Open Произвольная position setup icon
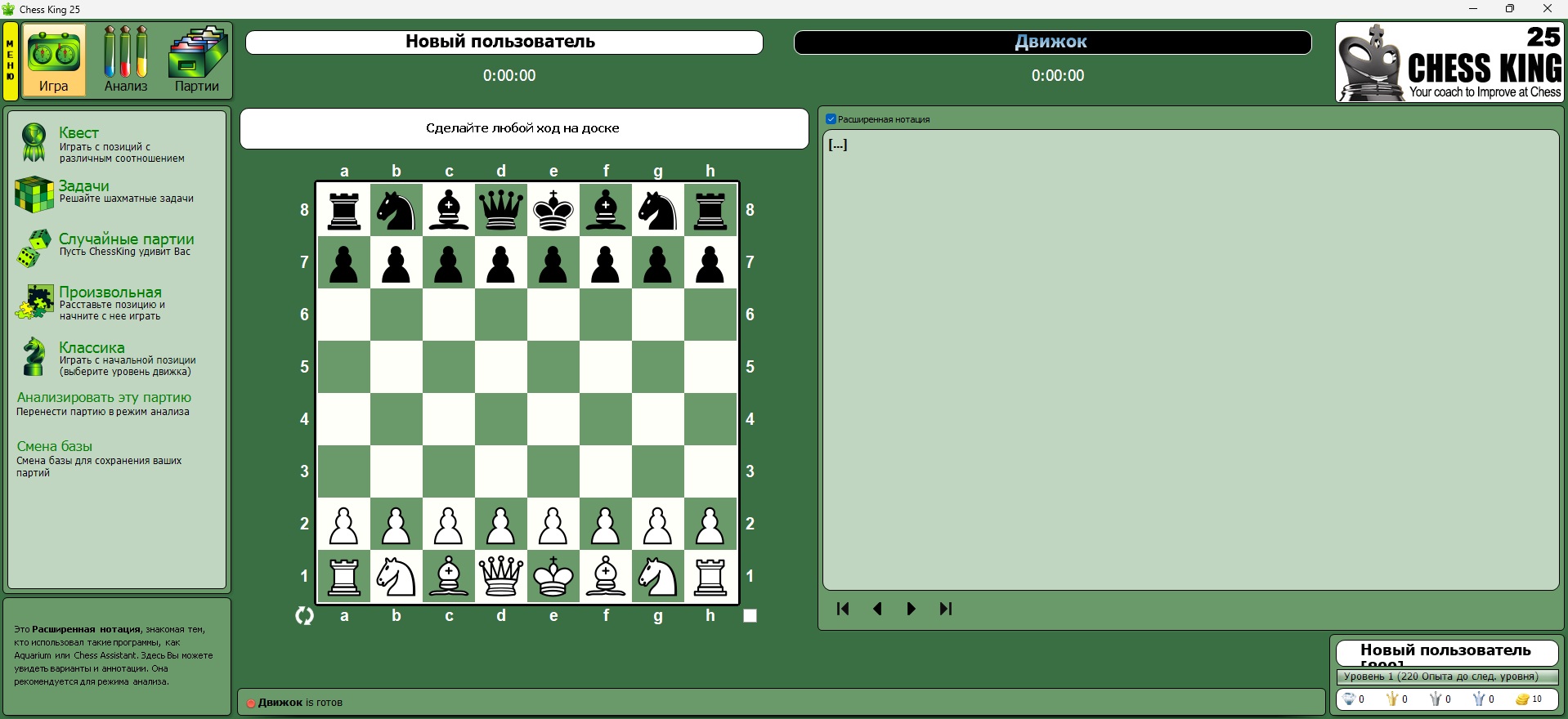Image resolution: width=1568 pixels, height=719 pixels. (x=34, y=301)
